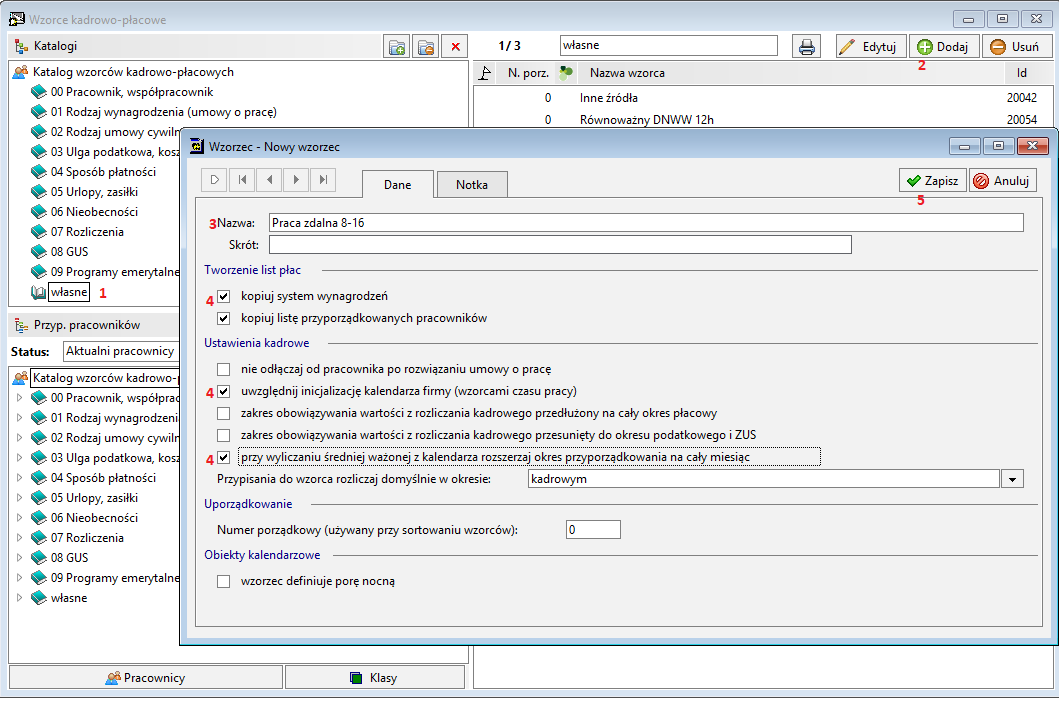The height and width of the screenshot is (702, 1059).
Task: Go to the last record navigation arrow
Action: [x=323, y=180]
